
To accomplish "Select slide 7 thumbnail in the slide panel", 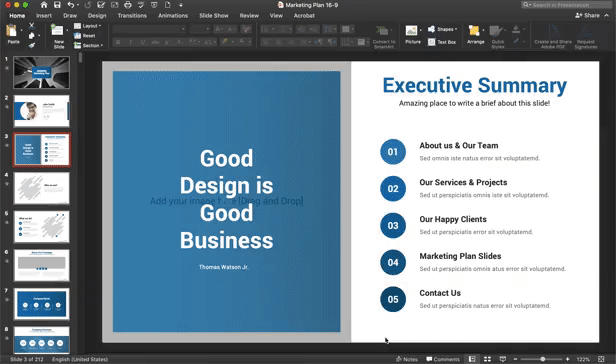I will point(41,304).
